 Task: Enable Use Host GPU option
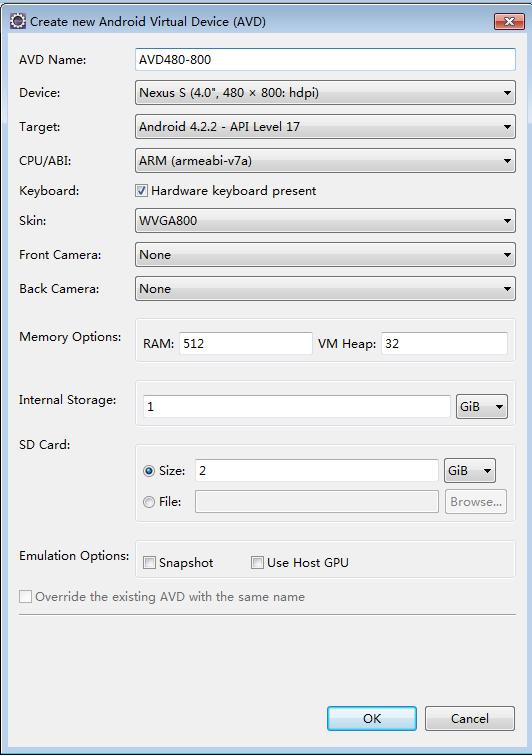[x=257, y=562]
